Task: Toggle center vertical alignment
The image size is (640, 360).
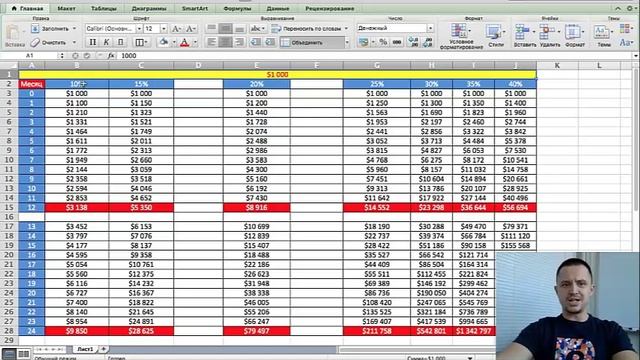Action: coord(225,28)
